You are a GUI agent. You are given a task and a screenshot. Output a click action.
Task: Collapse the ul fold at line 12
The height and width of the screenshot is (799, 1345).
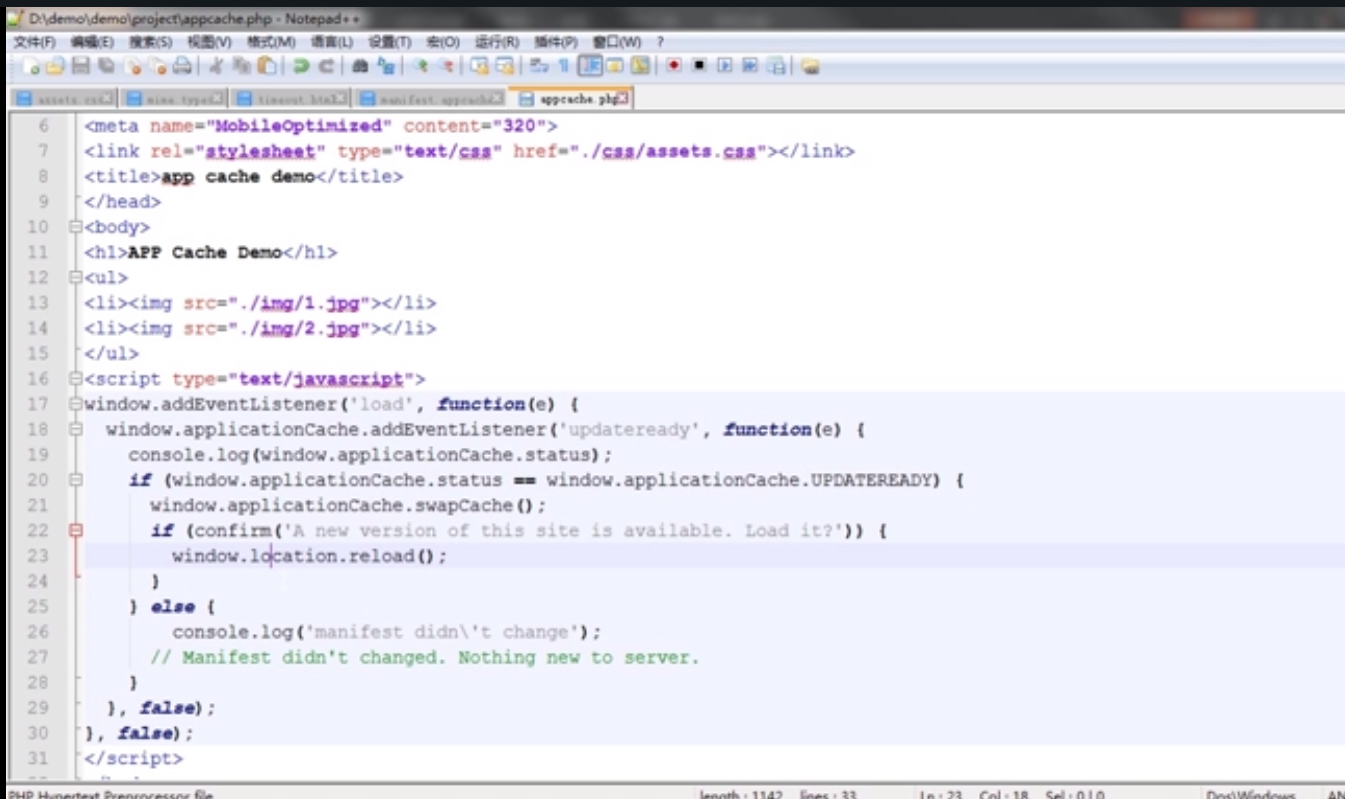click(x=76, y=278)
